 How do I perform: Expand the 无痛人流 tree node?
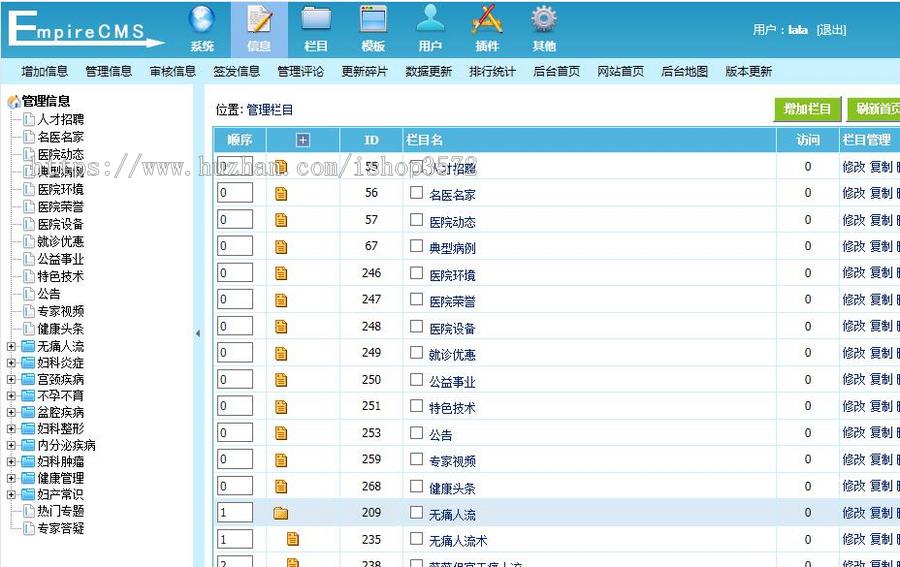[x=11, y=347]
